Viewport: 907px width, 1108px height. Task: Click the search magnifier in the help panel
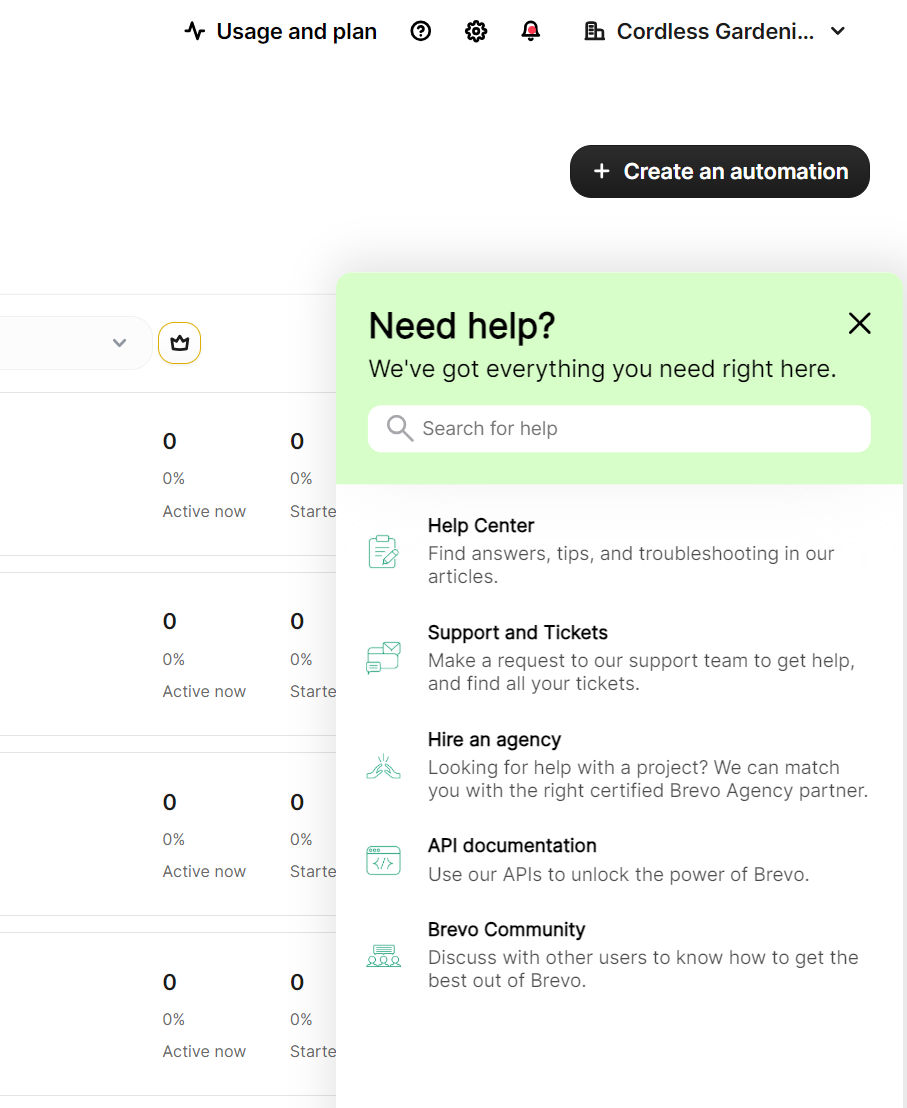pyautogui.click(x=399, y=428)
